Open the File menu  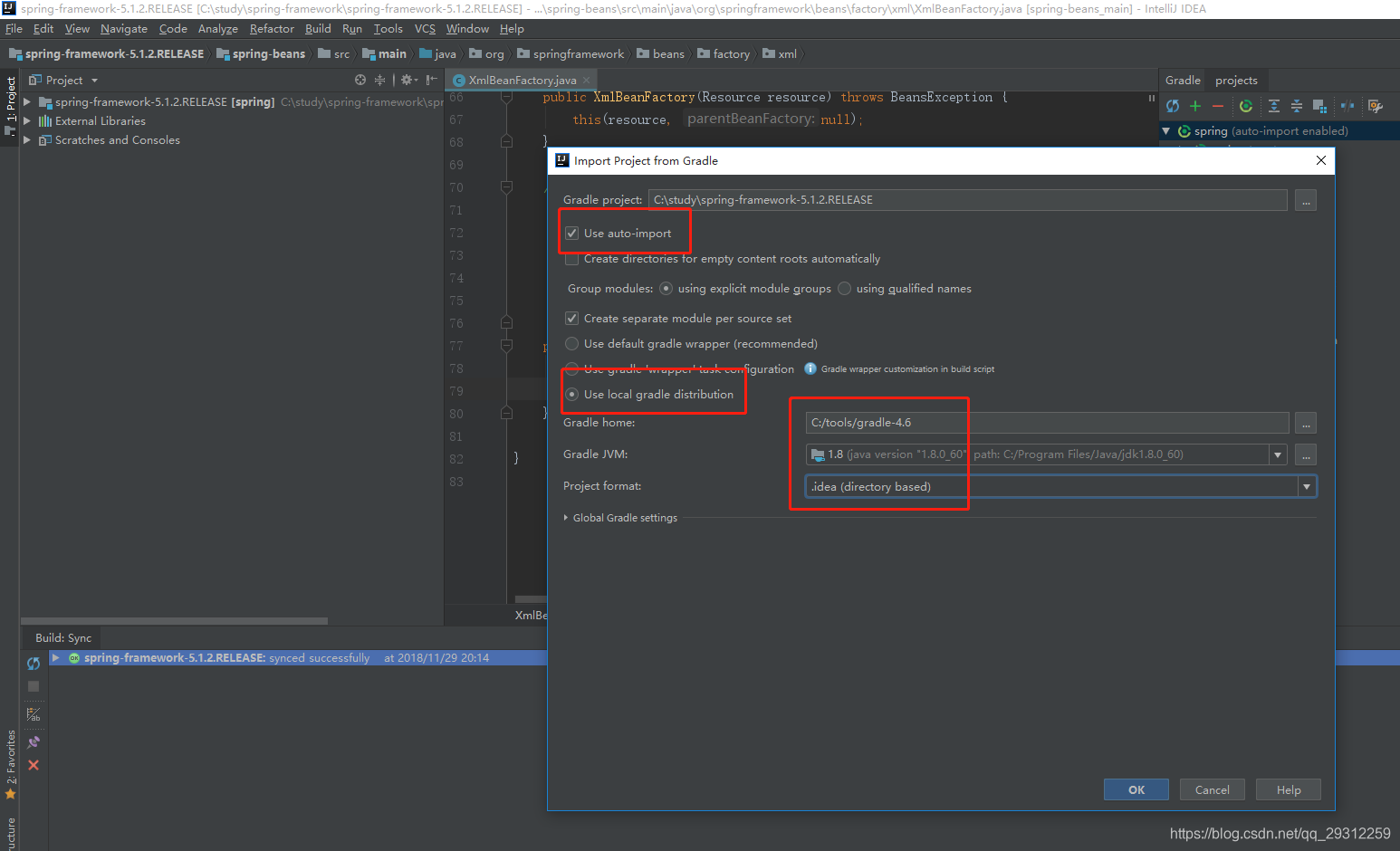coord(14,29)
